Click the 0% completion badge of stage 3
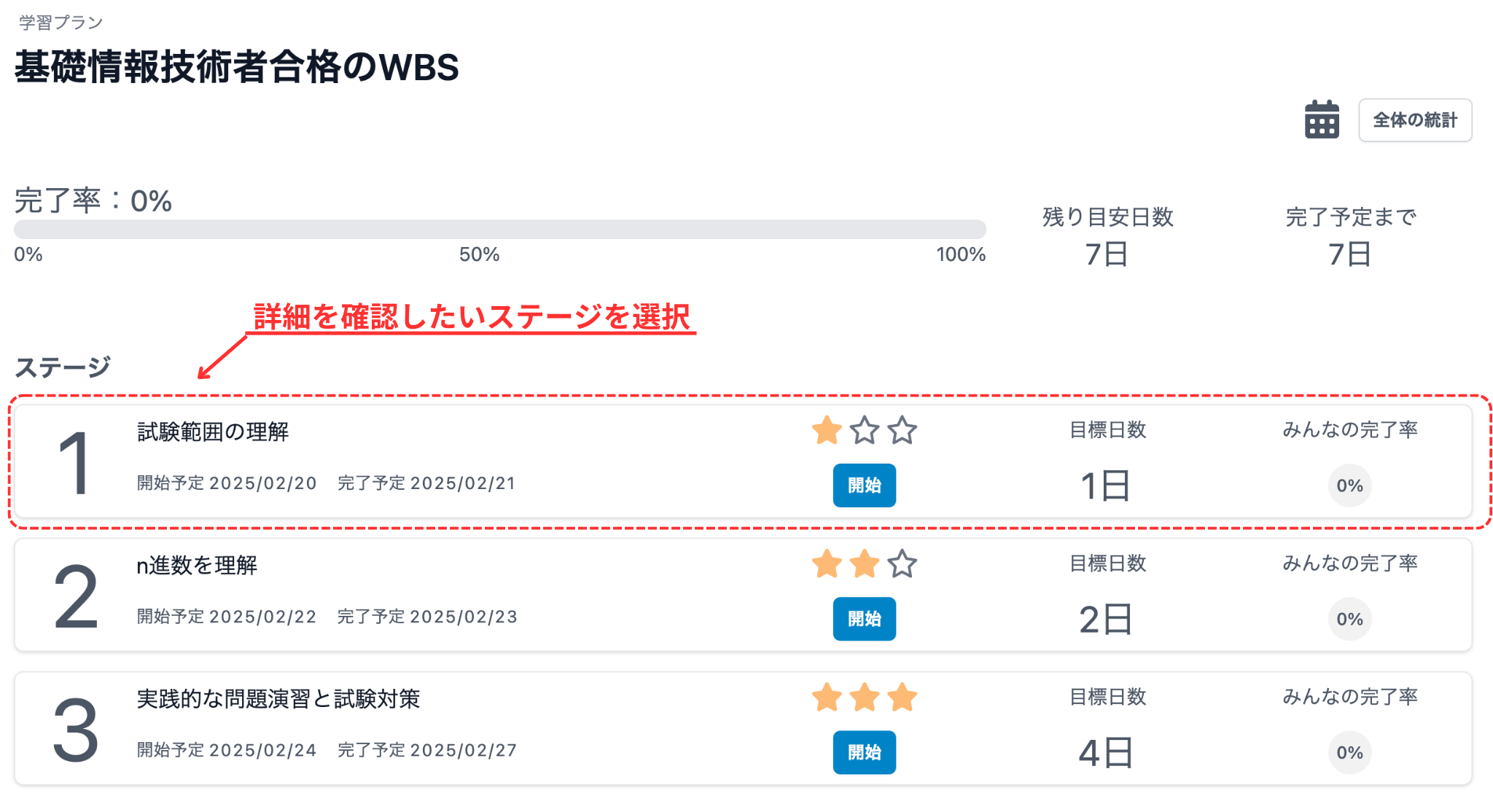The width and height of the screenshot is (1493, 812). pos(1349,752)
